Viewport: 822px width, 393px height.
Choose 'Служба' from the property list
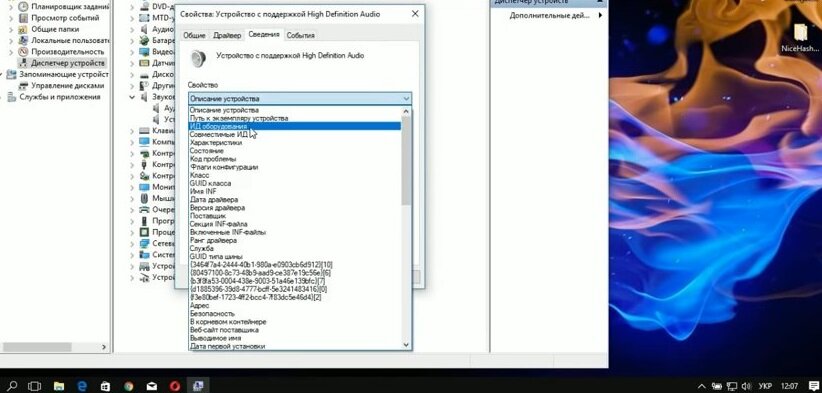295,248
